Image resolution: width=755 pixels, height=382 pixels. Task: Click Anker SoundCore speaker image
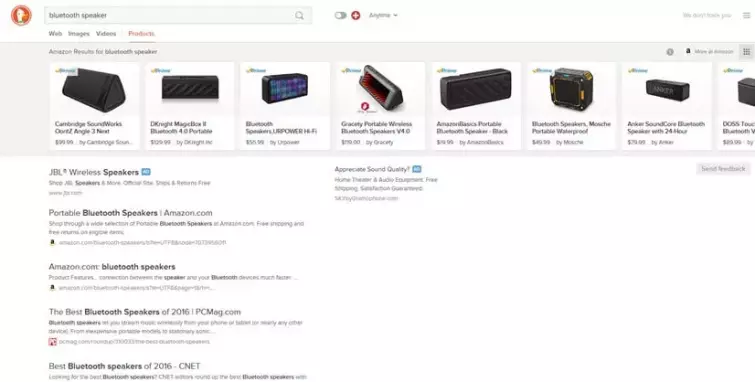tap(667, 90)
